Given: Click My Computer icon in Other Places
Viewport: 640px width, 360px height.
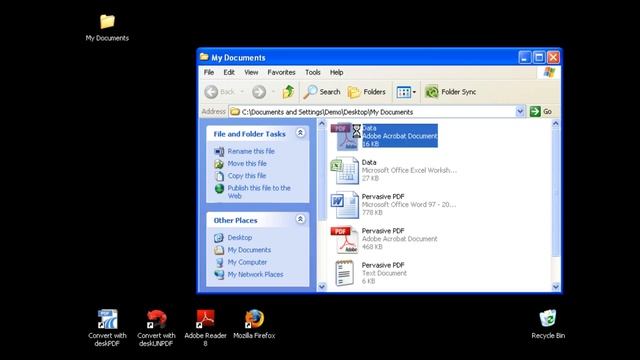Looking at the screenshot, I should click(219, 262).
